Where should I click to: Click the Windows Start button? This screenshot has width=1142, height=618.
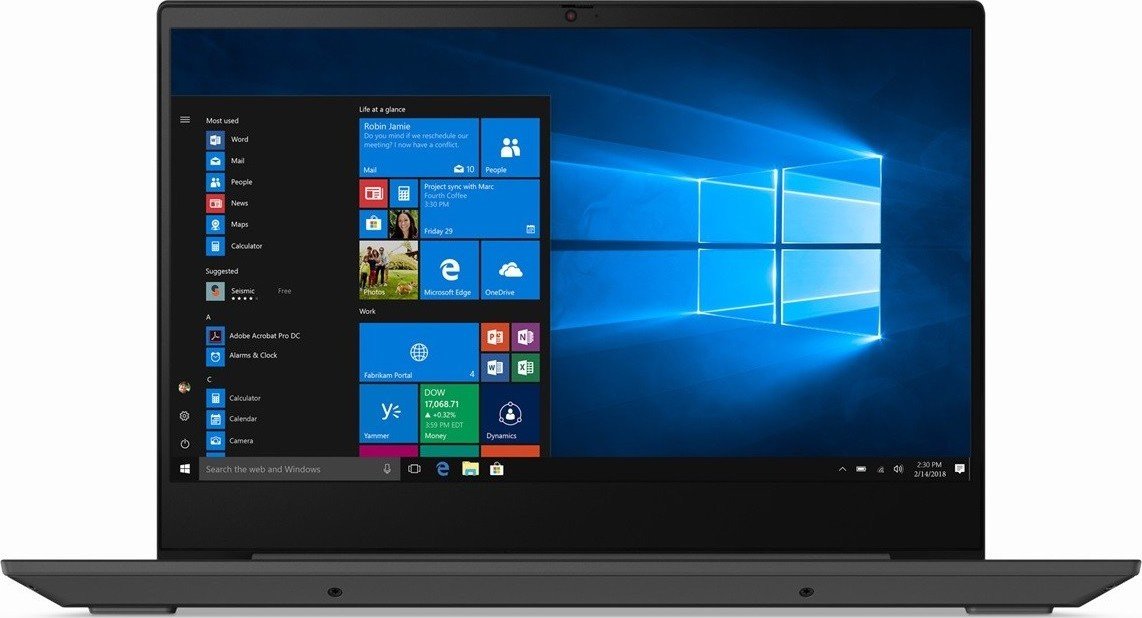185,470
